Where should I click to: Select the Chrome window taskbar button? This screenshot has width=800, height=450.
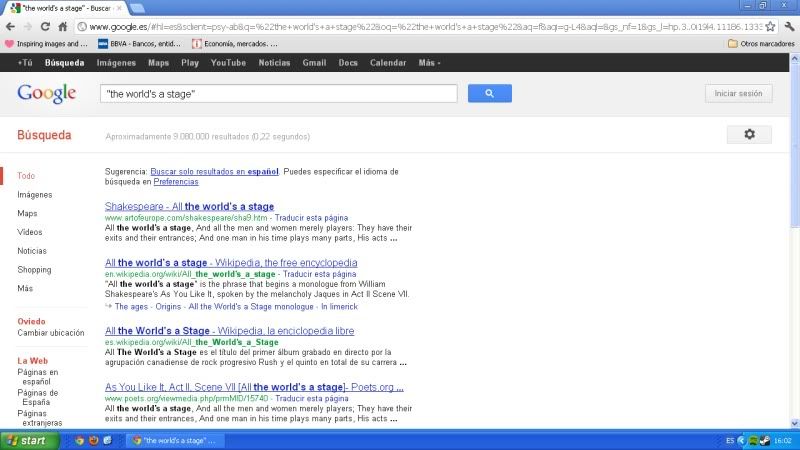click(x=173, y=440)
